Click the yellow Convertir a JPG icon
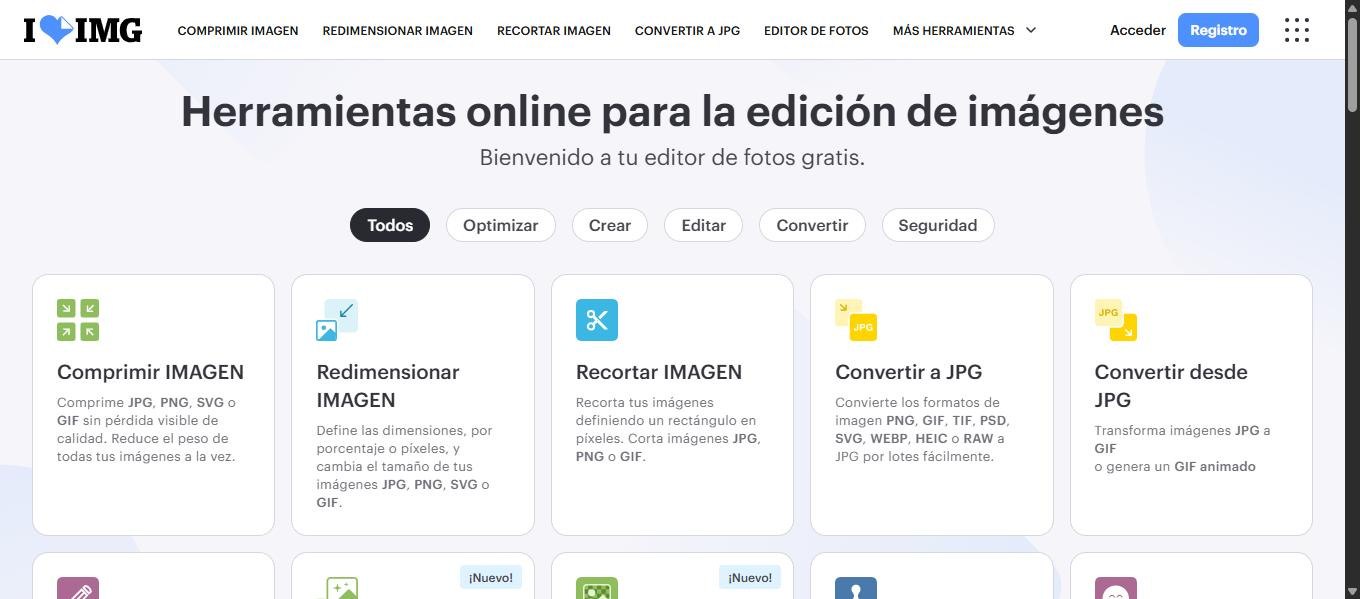Viewport: 1360px width, 599px height. tap(856, 320)
